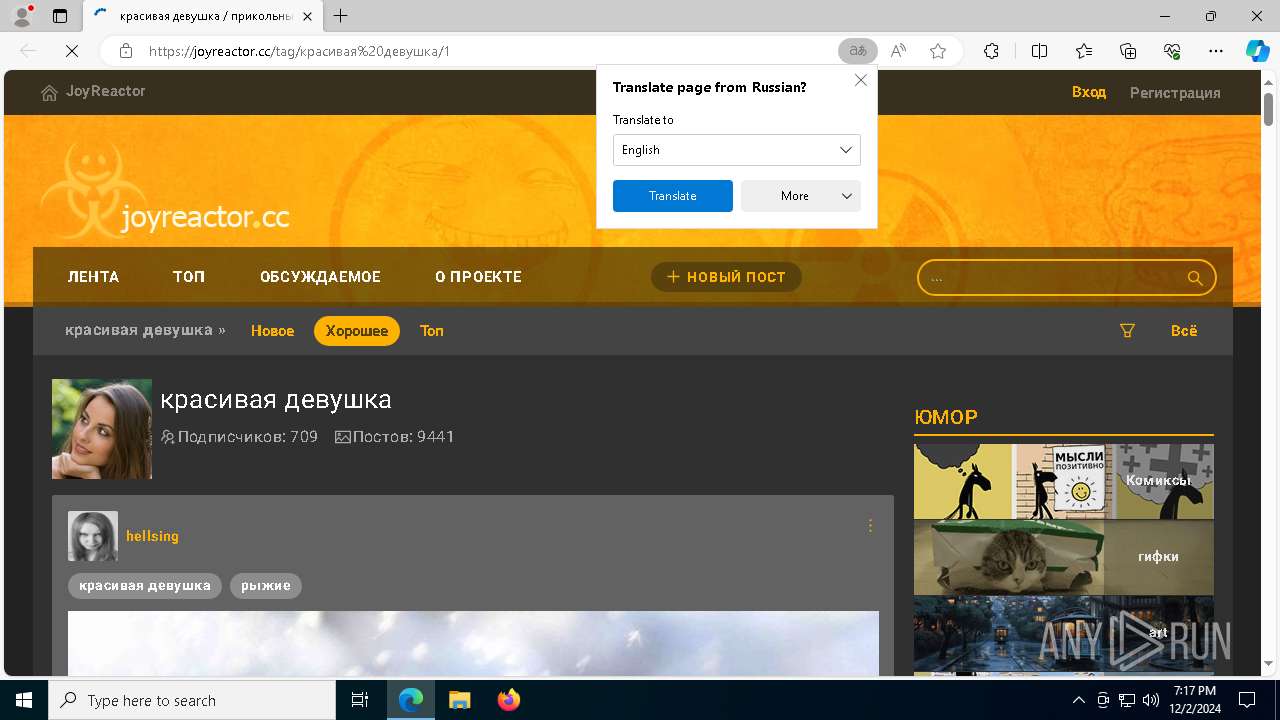
Task: Click the taskbar search box
Action: 192,700
